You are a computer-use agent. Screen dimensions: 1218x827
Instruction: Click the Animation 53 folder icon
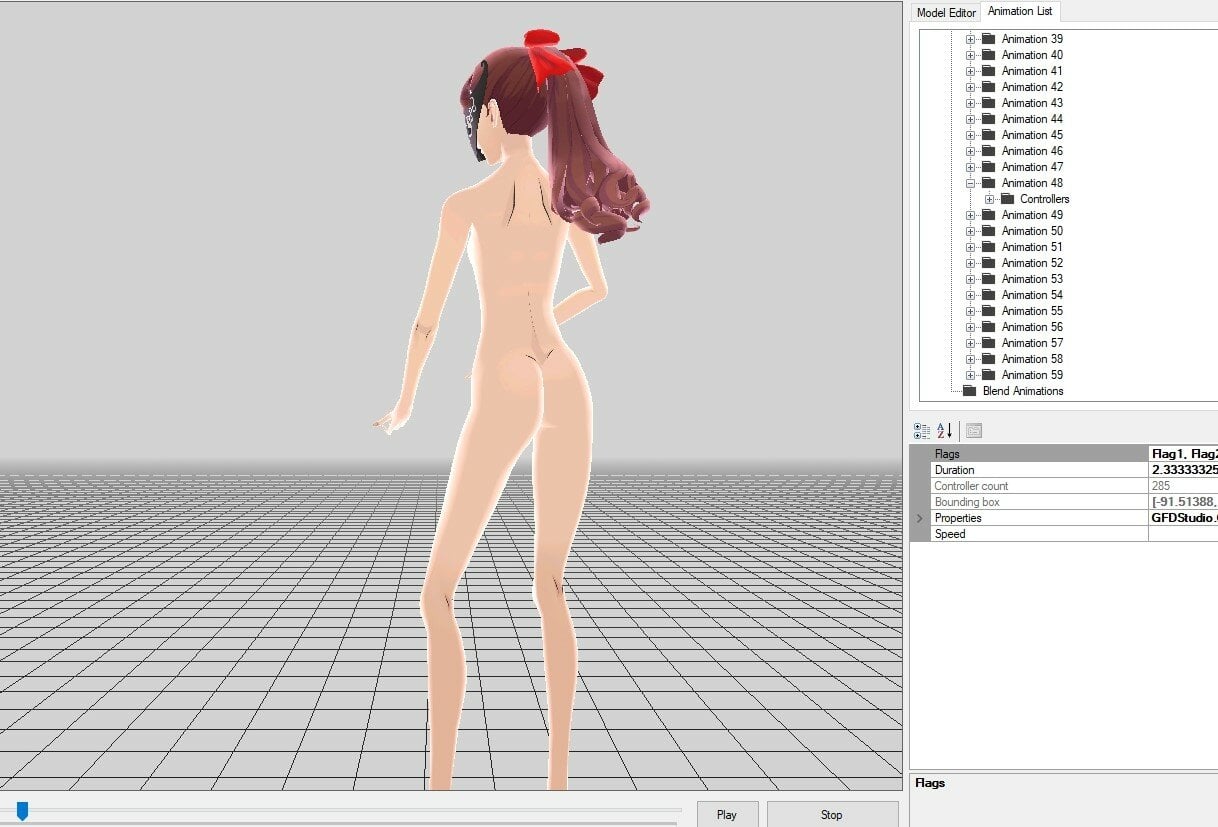(988, 279)
